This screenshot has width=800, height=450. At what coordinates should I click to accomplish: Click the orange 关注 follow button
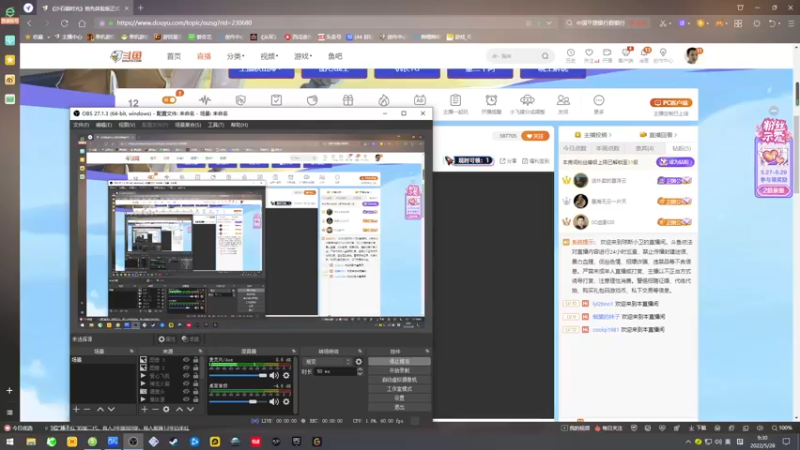pos(535,136)
